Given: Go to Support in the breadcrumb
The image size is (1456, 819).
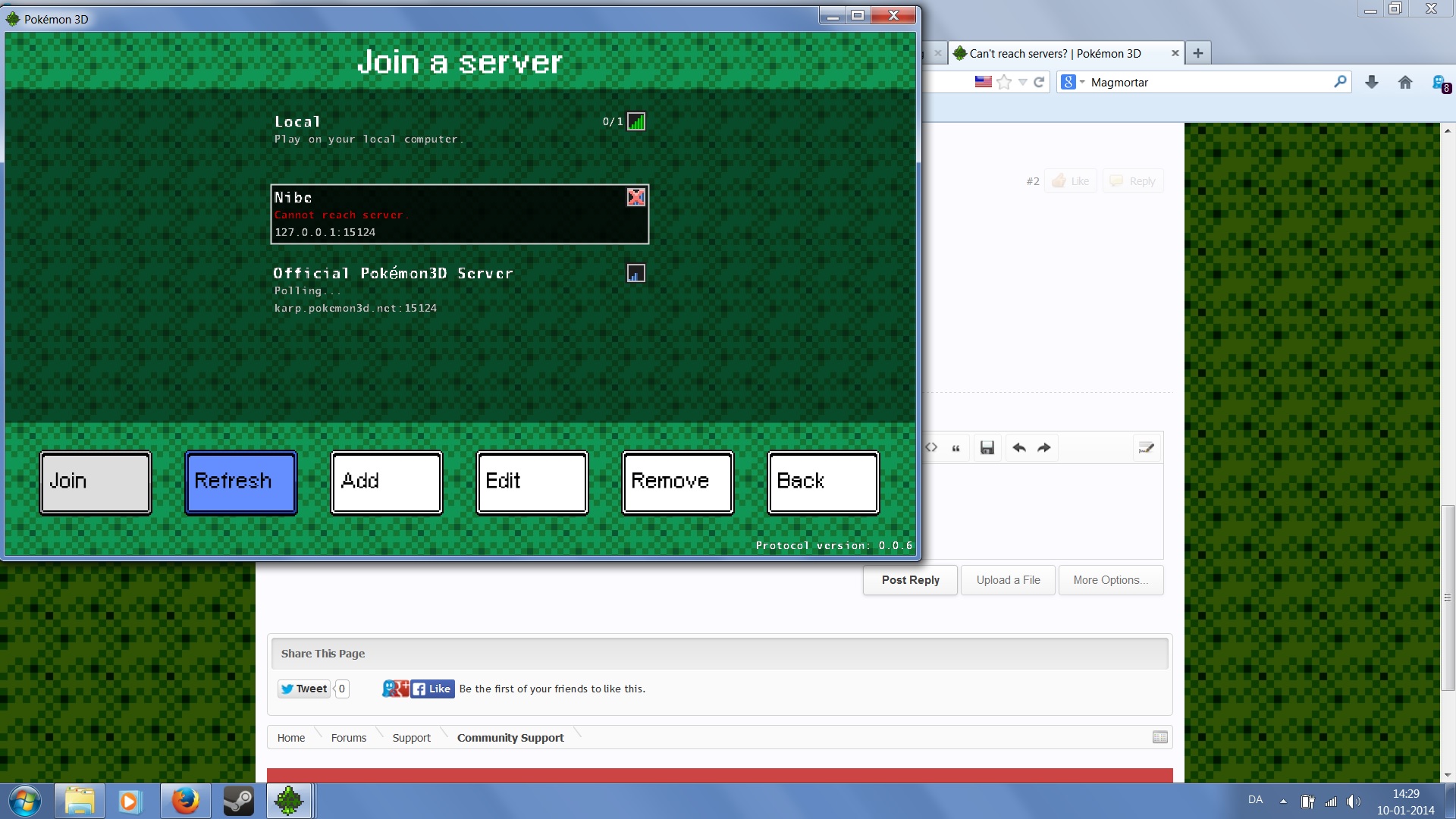Looking at the screenshot, I should [x=411, y=738].
